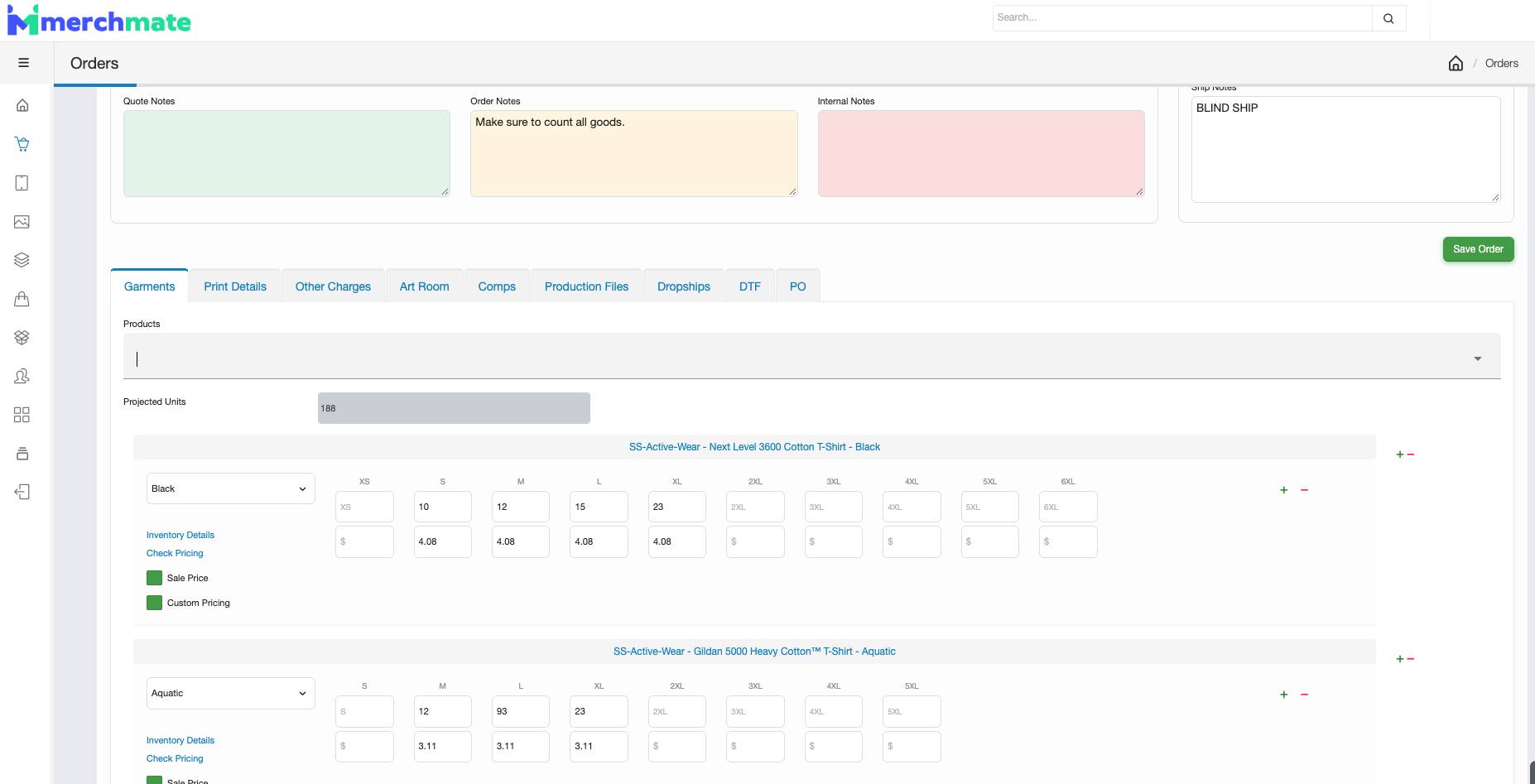Open the Aquatic color dropdown
This screenshot has height=784, width=1535.
click(x=231, y=693)
